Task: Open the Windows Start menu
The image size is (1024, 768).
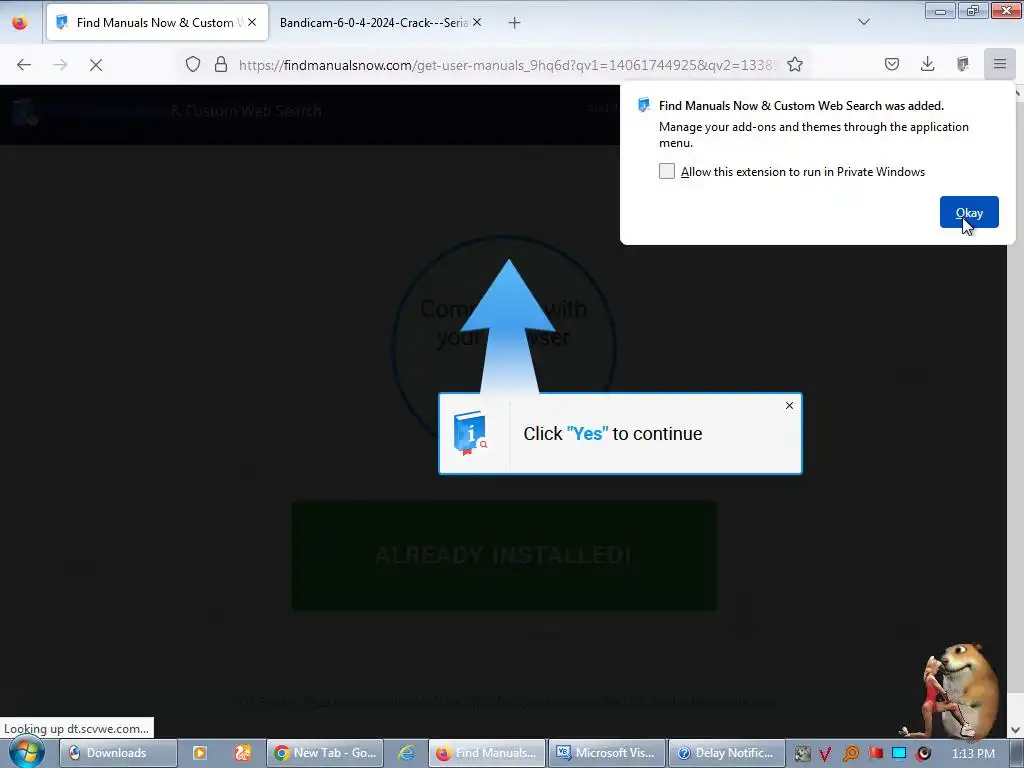Action: (26, 752)
